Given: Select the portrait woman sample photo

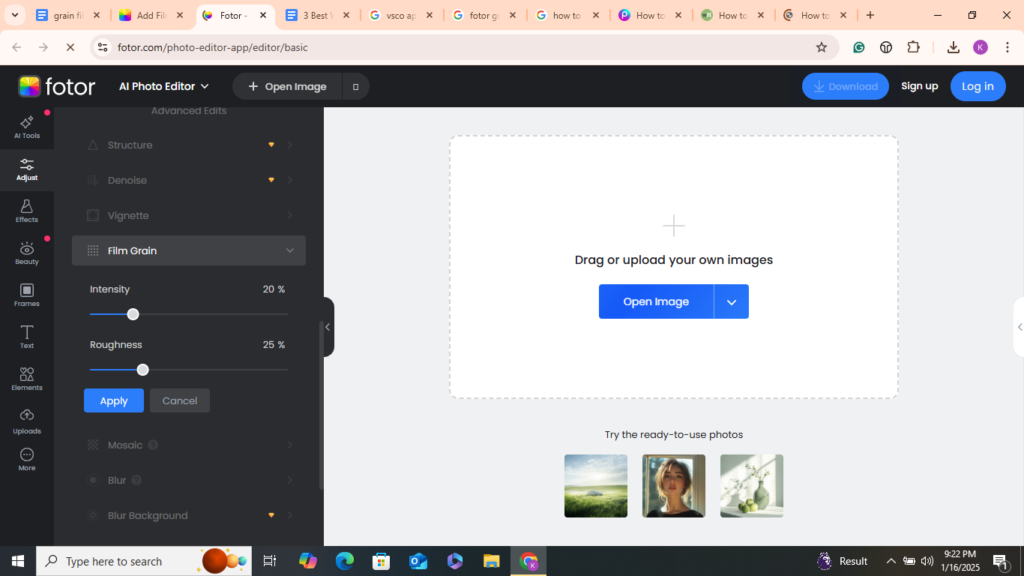Looking at the screenshot, I should [x=673, y=486].
